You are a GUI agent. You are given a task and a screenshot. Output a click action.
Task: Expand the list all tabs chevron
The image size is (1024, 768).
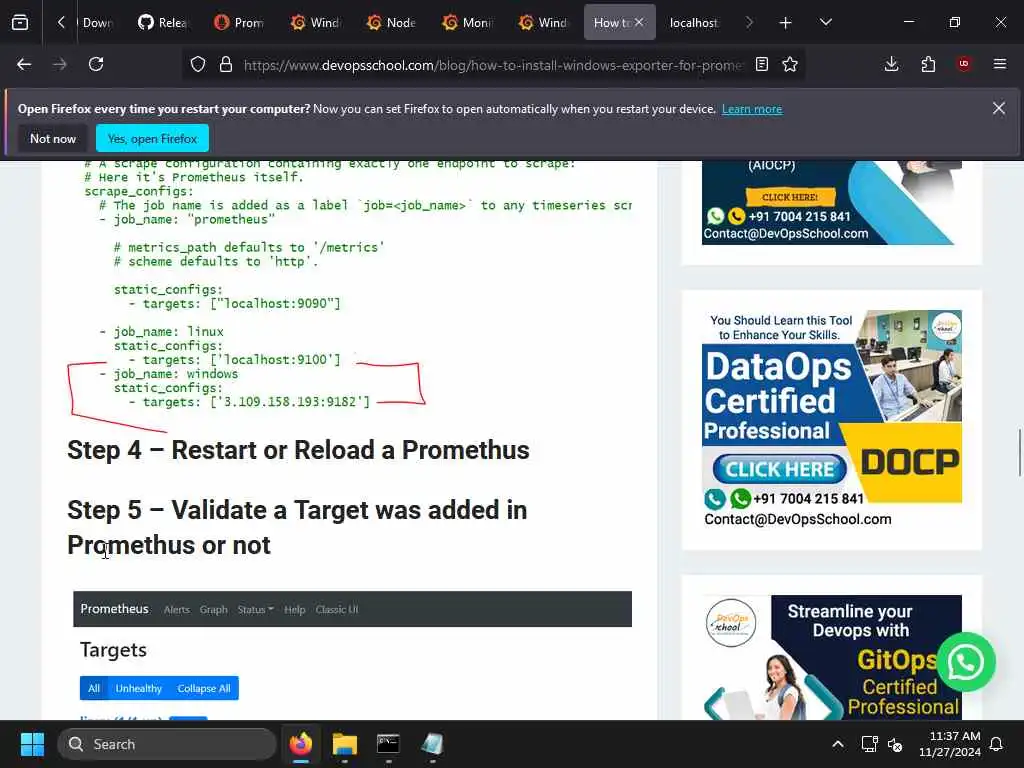pyautogui.click(x=826, y=23)
